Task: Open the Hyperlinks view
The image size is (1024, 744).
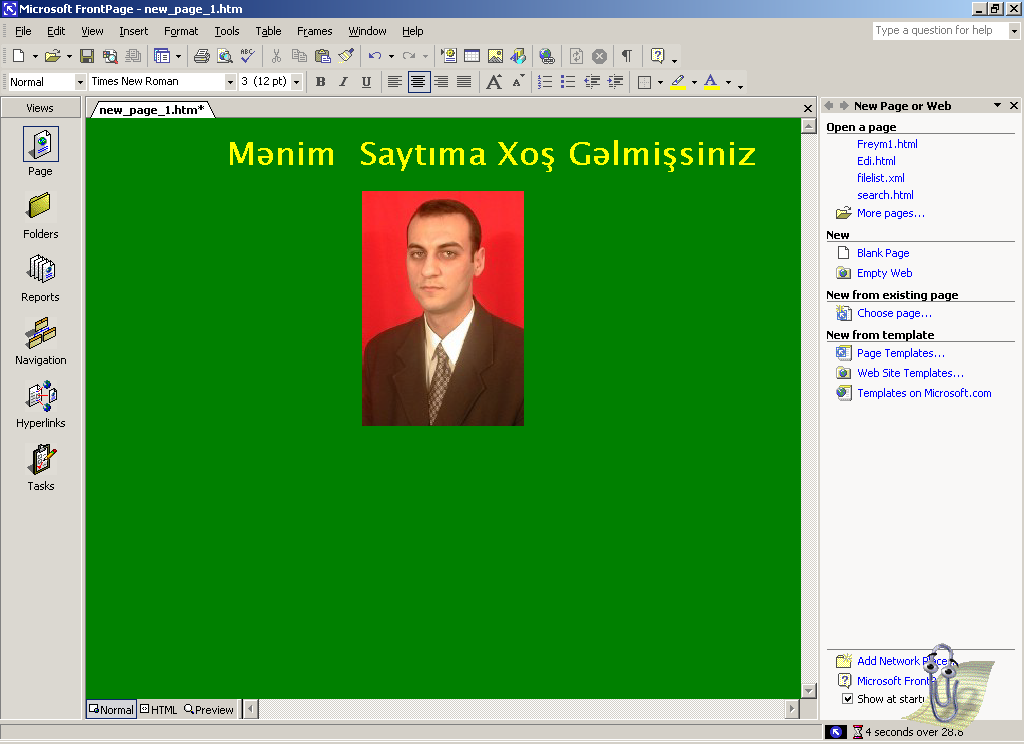Action: 40,404
